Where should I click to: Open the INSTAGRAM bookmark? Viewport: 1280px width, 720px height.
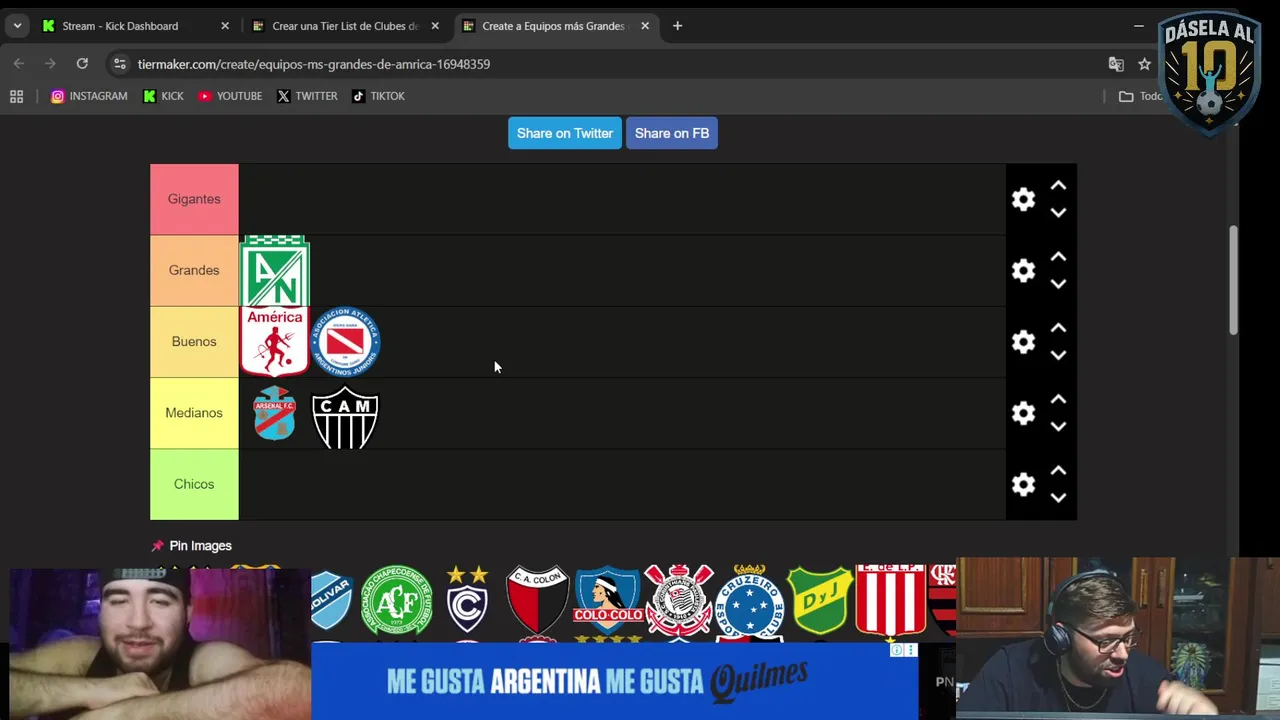89,96
